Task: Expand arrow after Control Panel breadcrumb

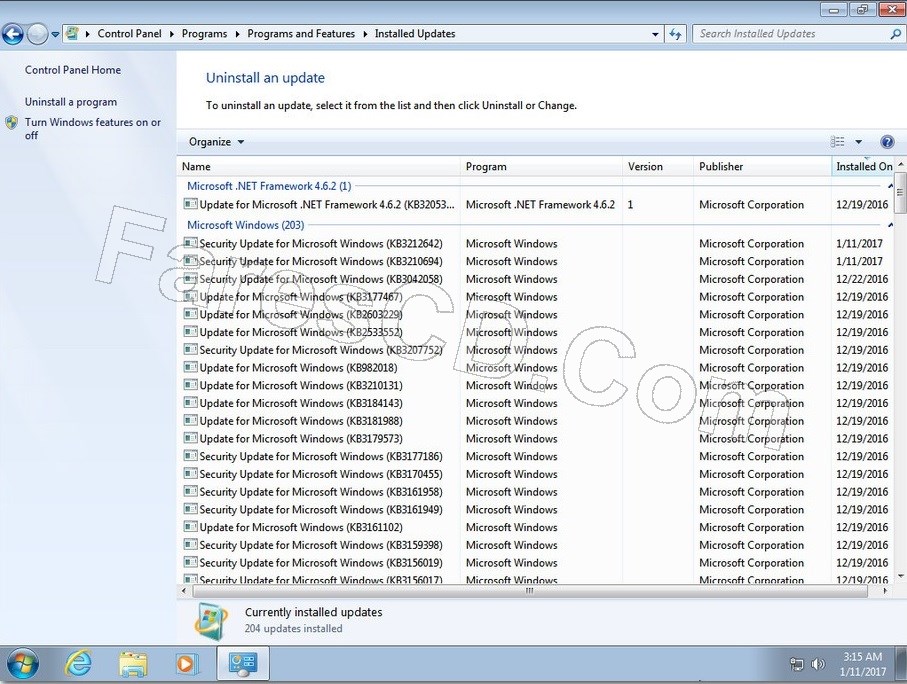Action: [172, 34]
